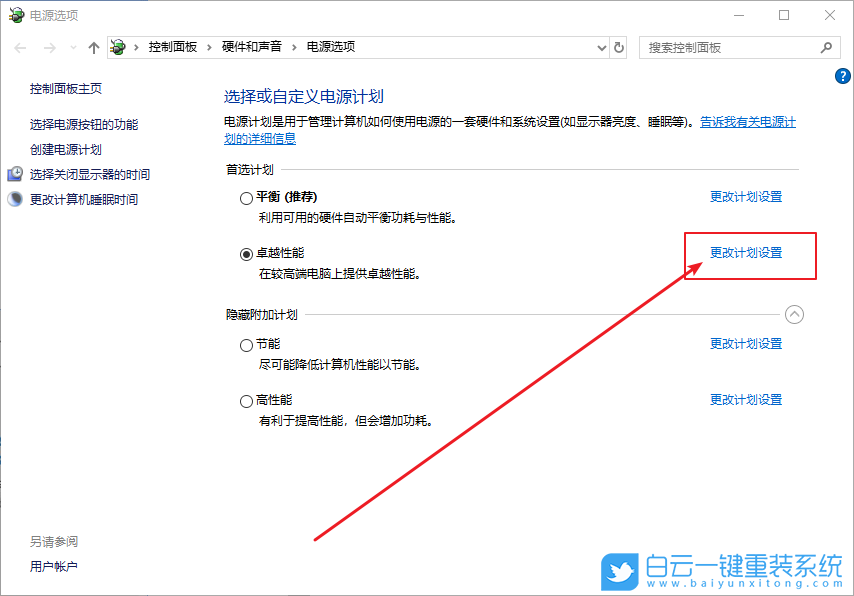Select the 节能 power plan
Screen dimensions: 854x596
[246, 343]
